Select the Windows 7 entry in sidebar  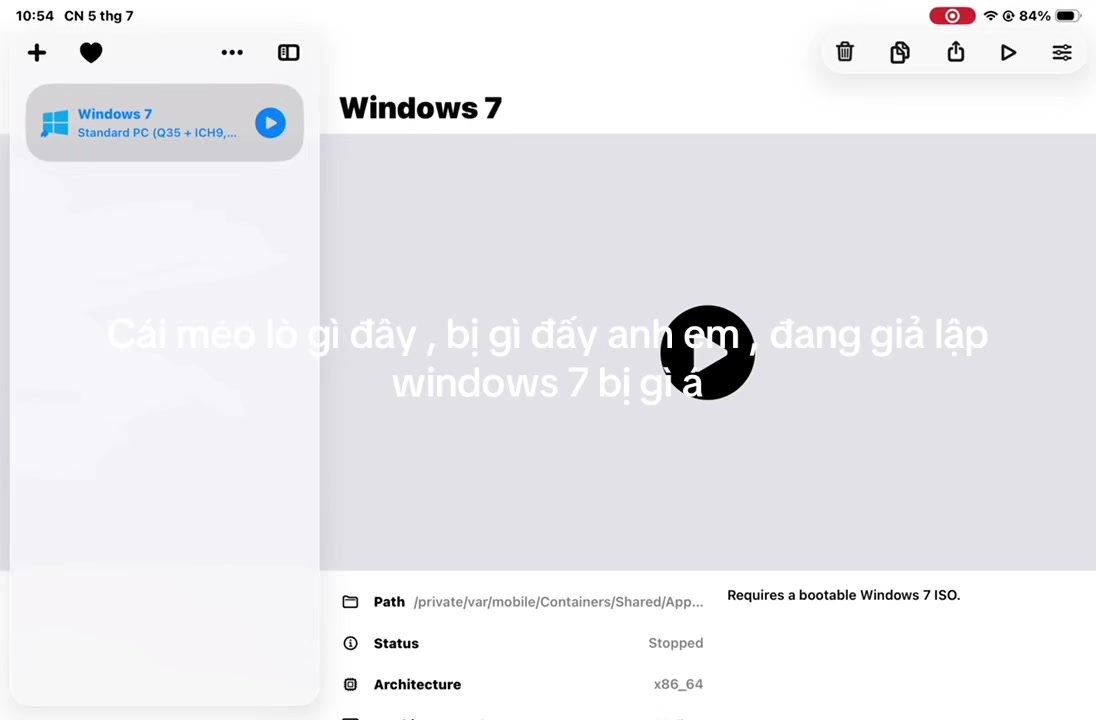click(165, 123)
